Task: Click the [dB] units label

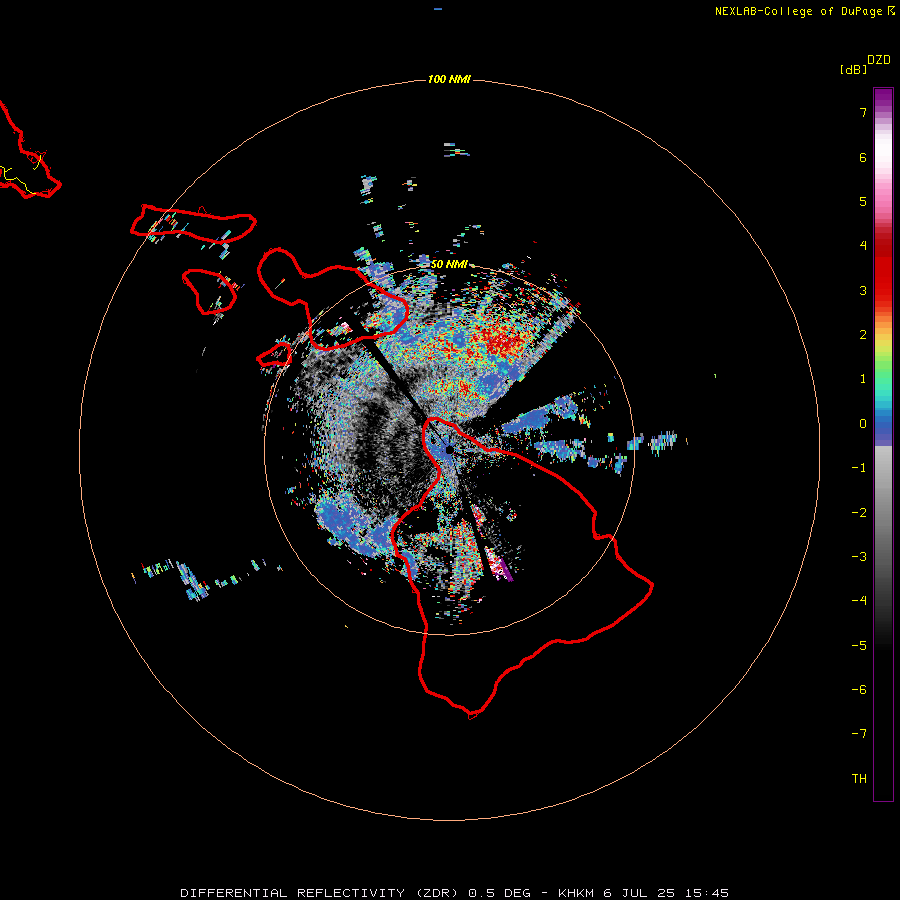Action: 853,69
